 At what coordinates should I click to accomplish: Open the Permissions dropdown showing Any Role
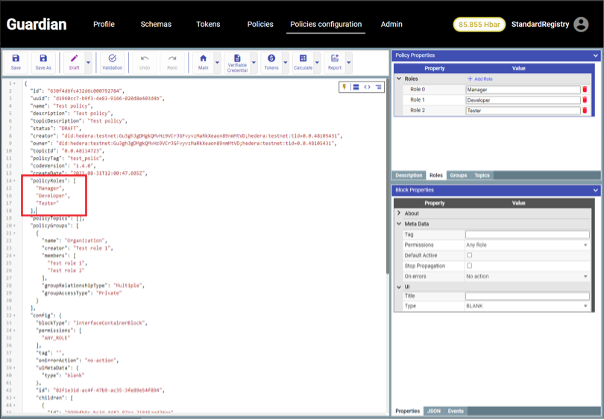pyautogui.click(x=526, y=244)
